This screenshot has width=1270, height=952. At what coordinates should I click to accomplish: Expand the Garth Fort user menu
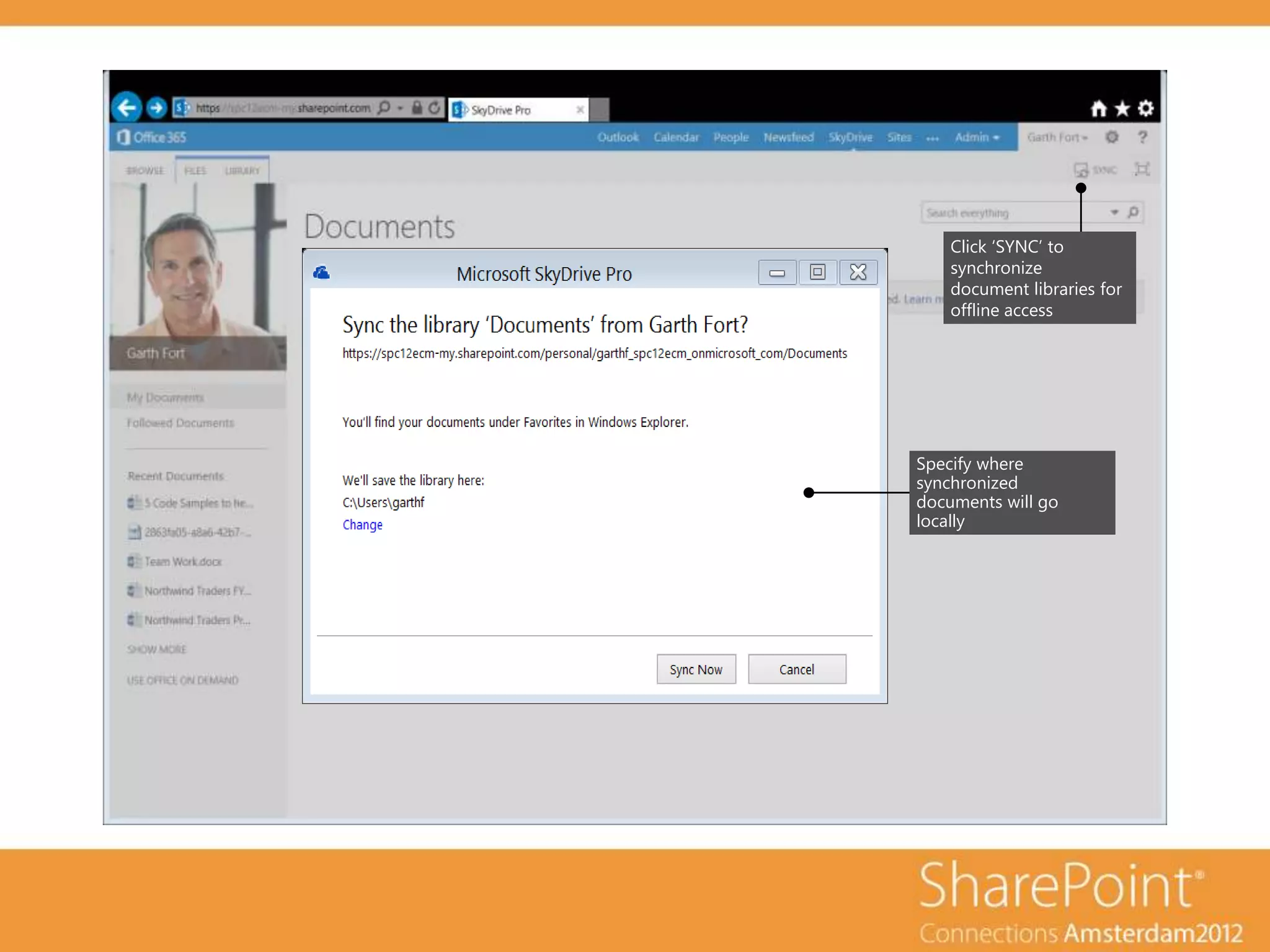pyautogui.click(x=1057, y=137)
